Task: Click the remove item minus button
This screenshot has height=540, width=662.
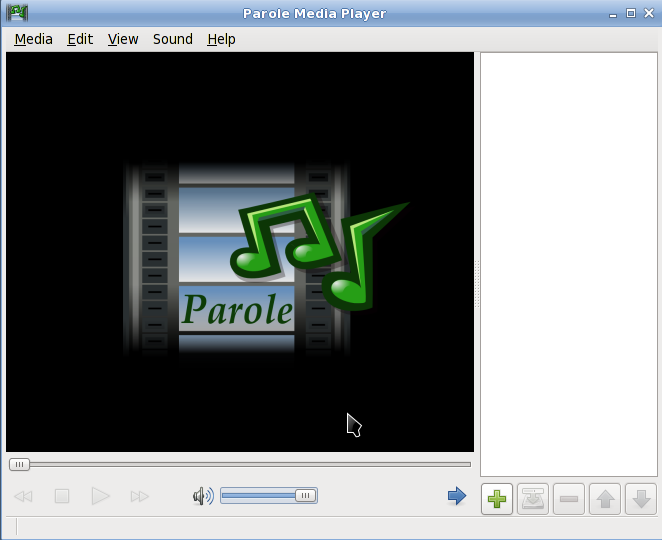Action: [x=569, y=499]
